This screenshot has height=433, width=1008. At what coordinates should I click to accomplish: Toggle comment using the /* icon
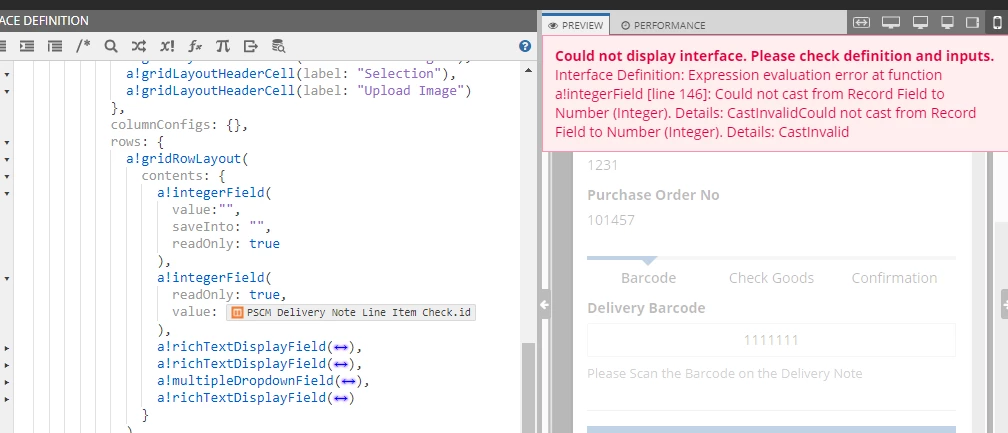(x=83, y=46)
